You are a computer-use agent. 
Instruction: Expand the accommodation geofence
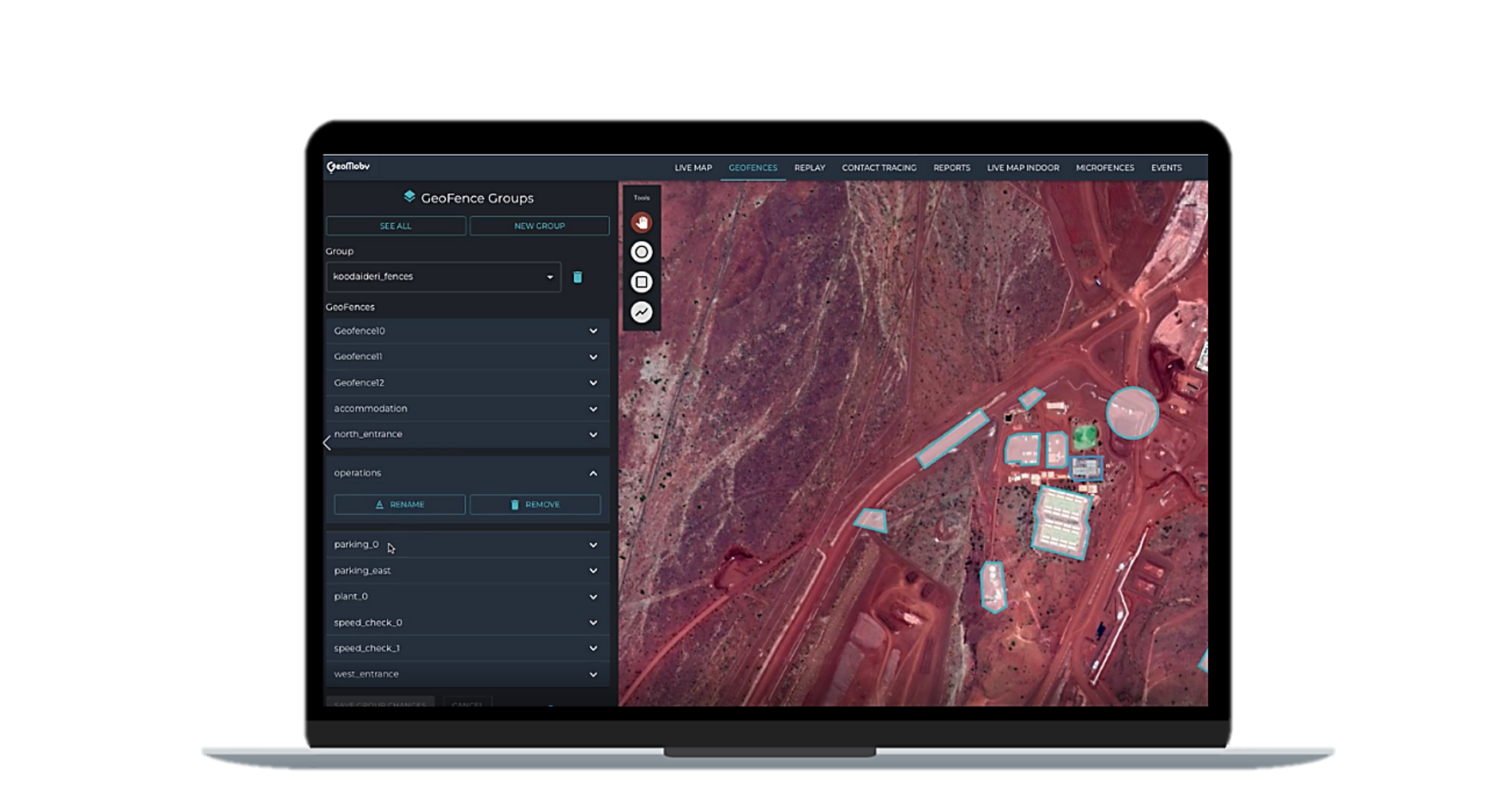click(x=468, y=409)
